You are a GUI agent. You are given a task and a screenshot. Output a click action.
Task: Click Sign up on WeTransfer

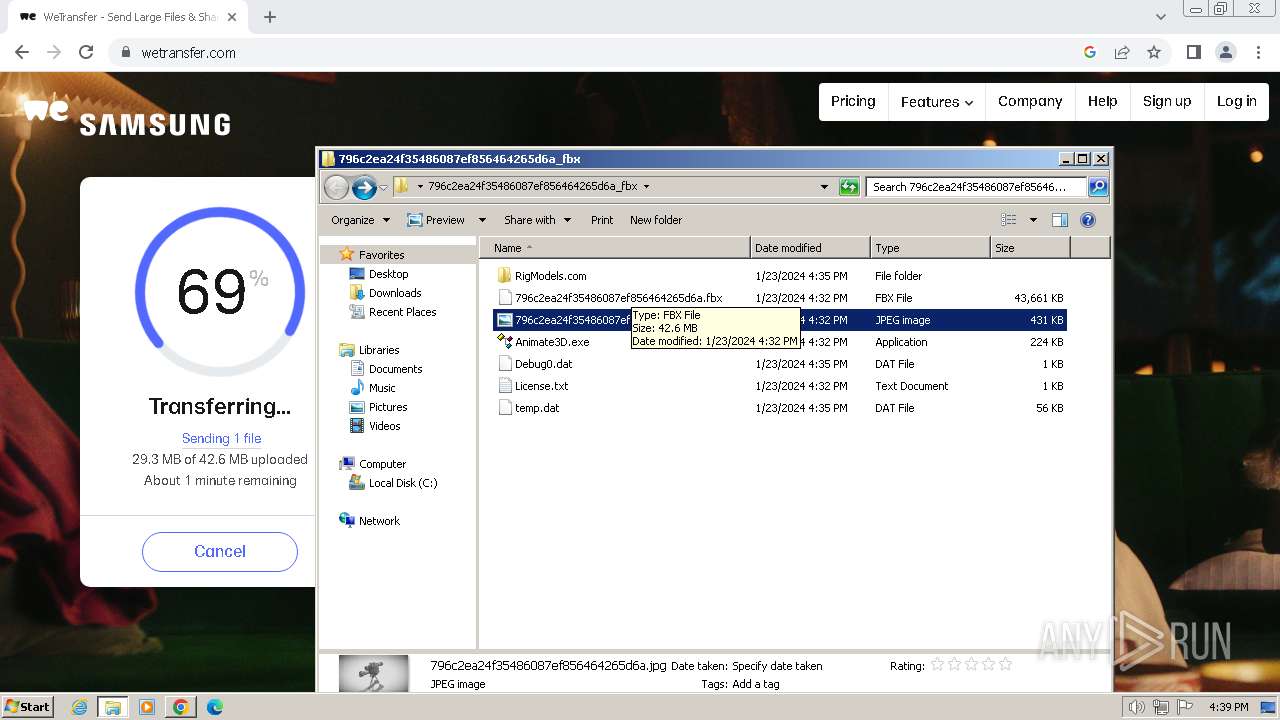coord(1167,101)
